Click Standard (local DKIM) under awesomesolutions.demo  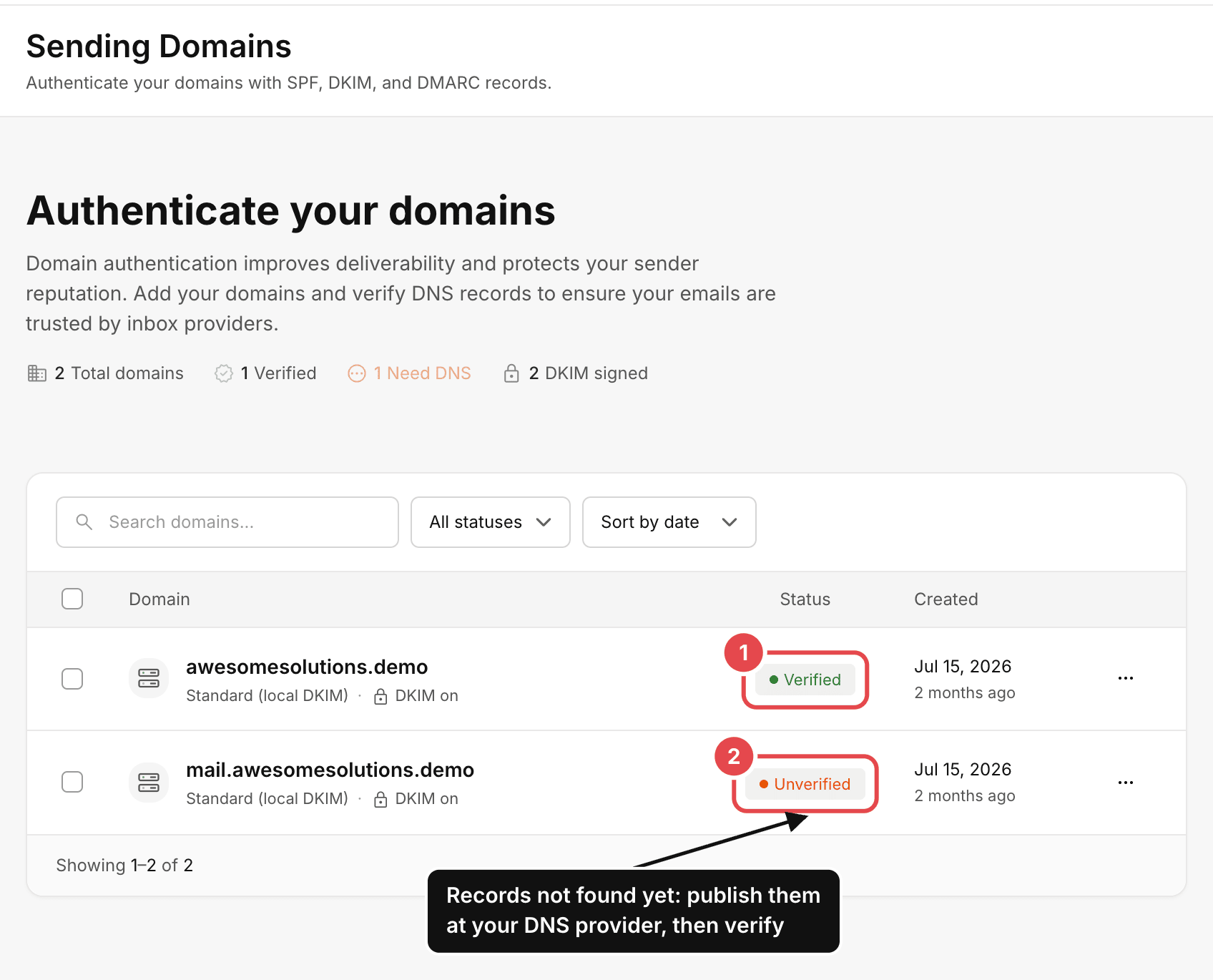tap(267, 696)
